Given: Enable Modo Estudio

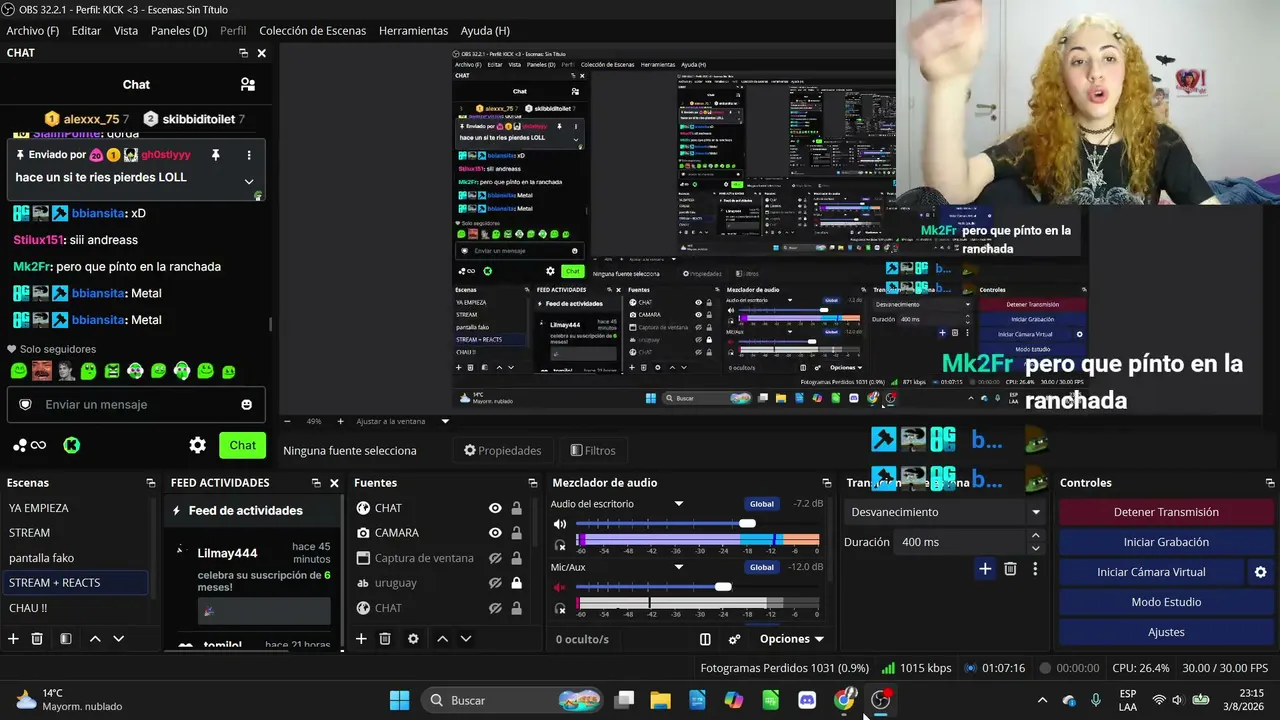Looking at the screenshot, I should [x=1166, y=602].
